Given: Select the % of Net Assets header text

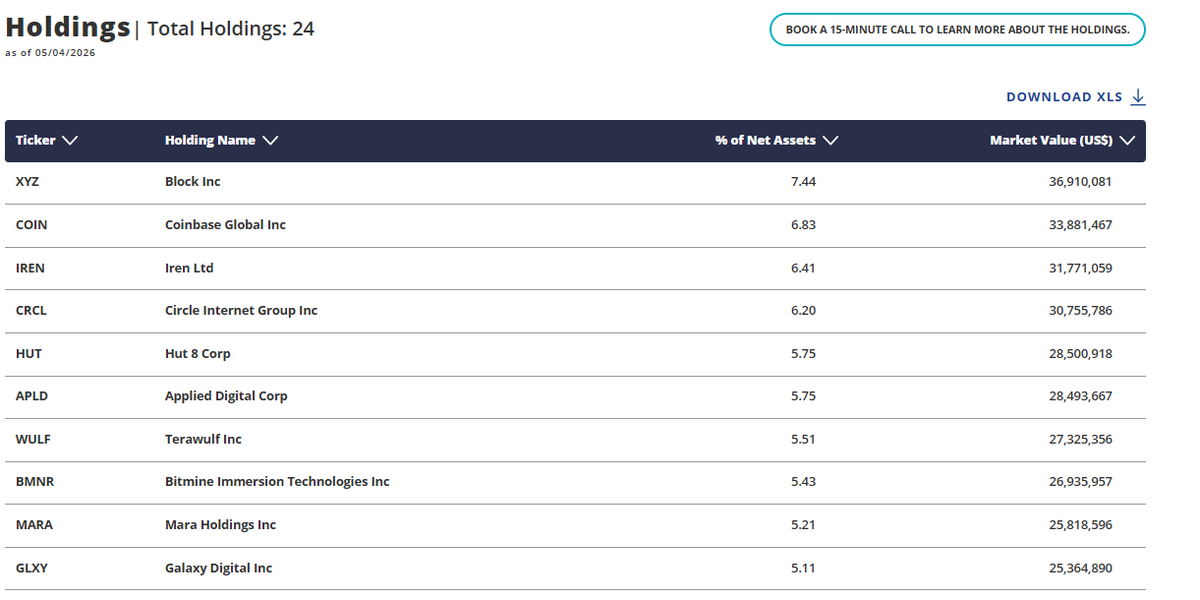Looking at the screenshot, I should (x=765, y=141).
